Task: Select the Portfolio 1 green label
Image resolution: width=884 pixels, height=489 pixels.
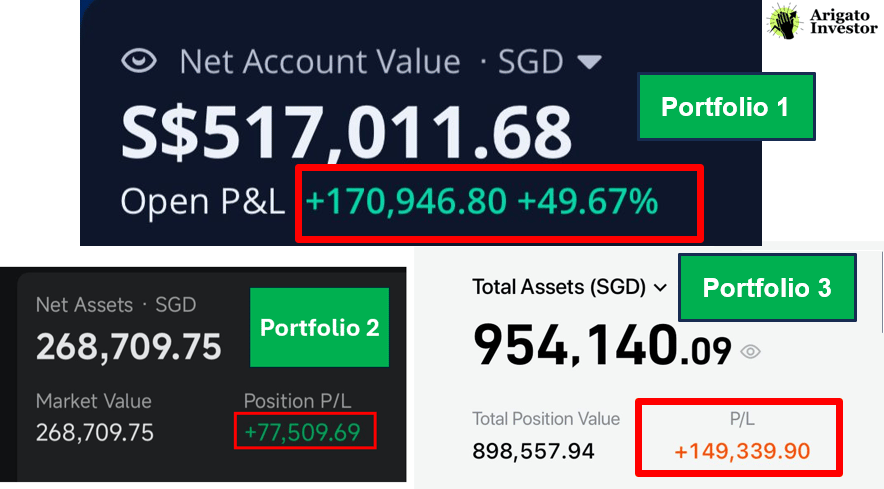Action: pos(726,107)
